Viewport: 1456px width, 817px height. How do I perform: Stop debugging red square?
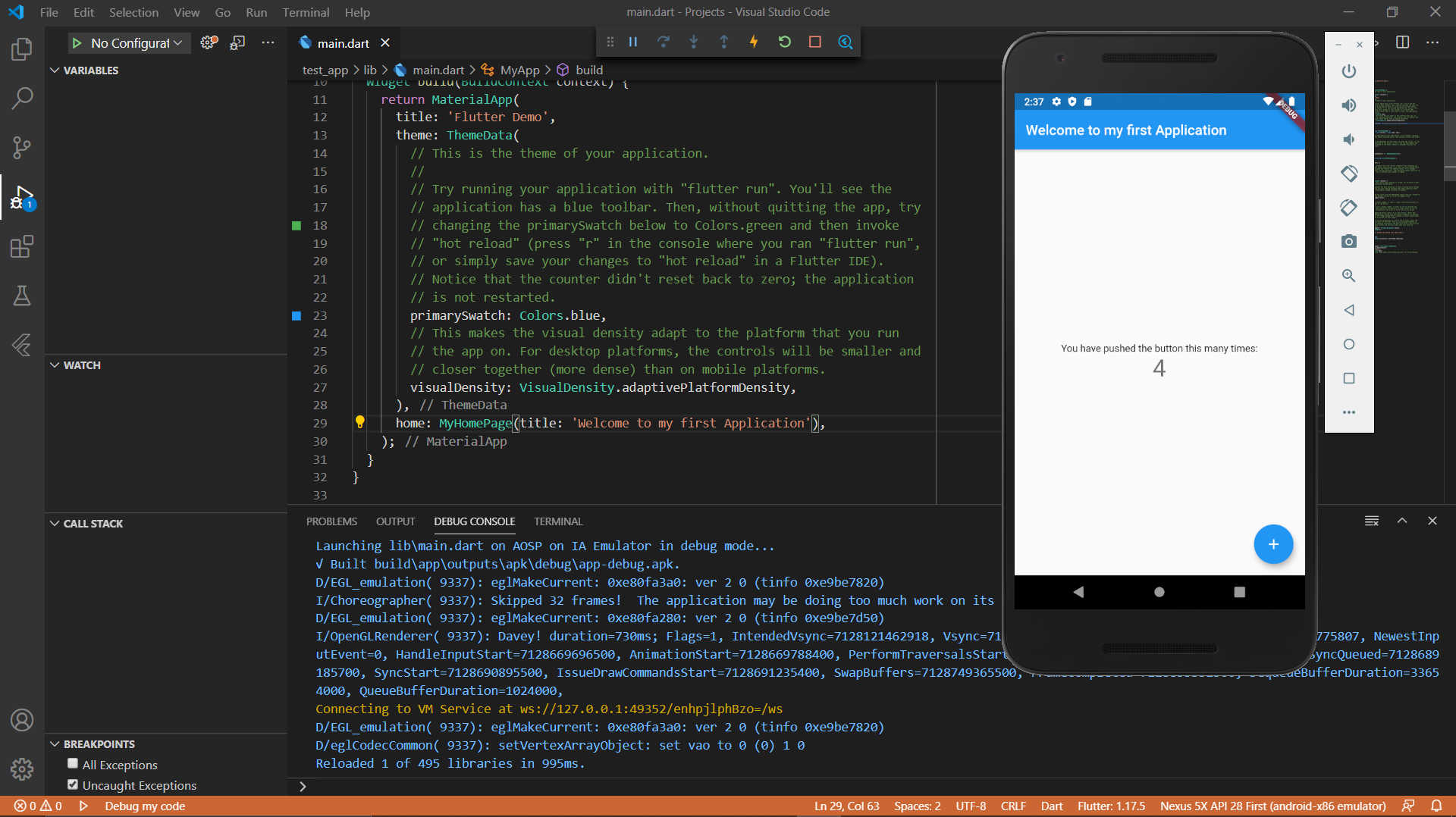tap(815, 42)
